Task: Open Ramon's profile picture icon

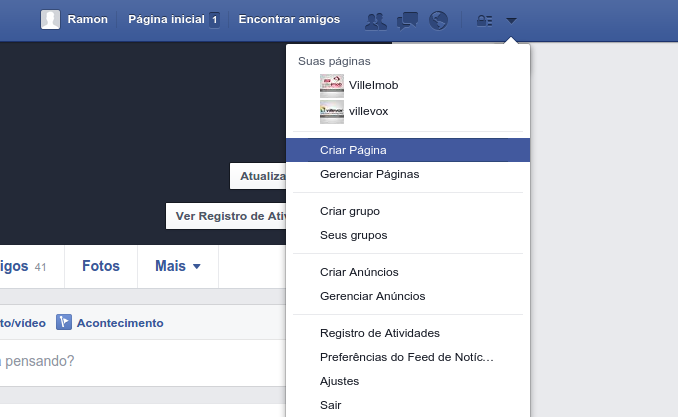Action: (51, 19)
